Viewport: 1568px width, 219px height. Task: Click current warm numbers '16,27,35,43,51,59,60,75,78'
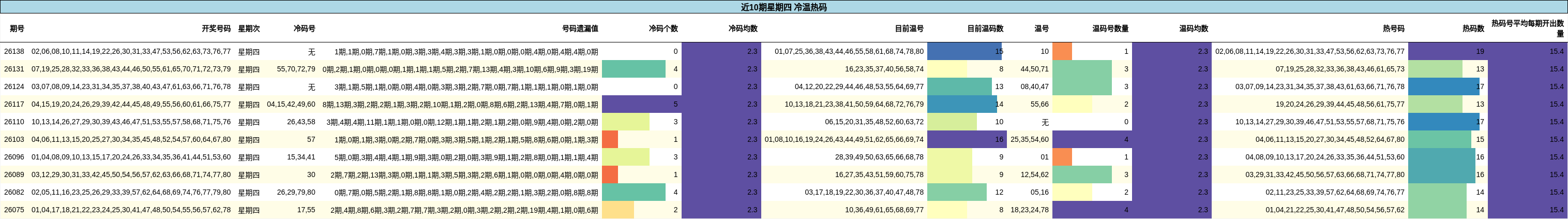pyautogui.click(x=880, y=174)
